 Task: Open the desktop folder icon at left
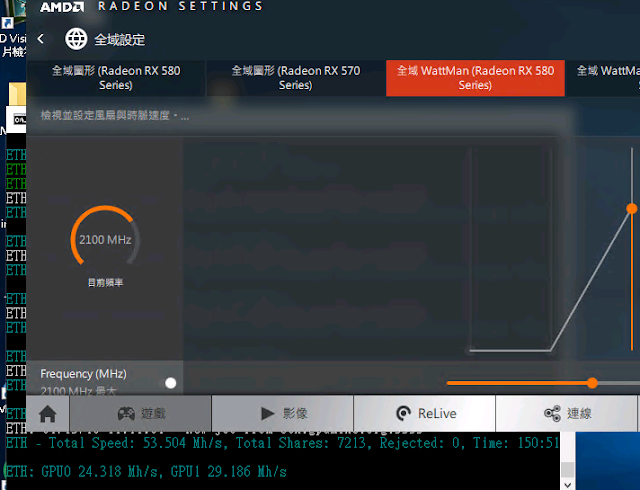point(17,94)
